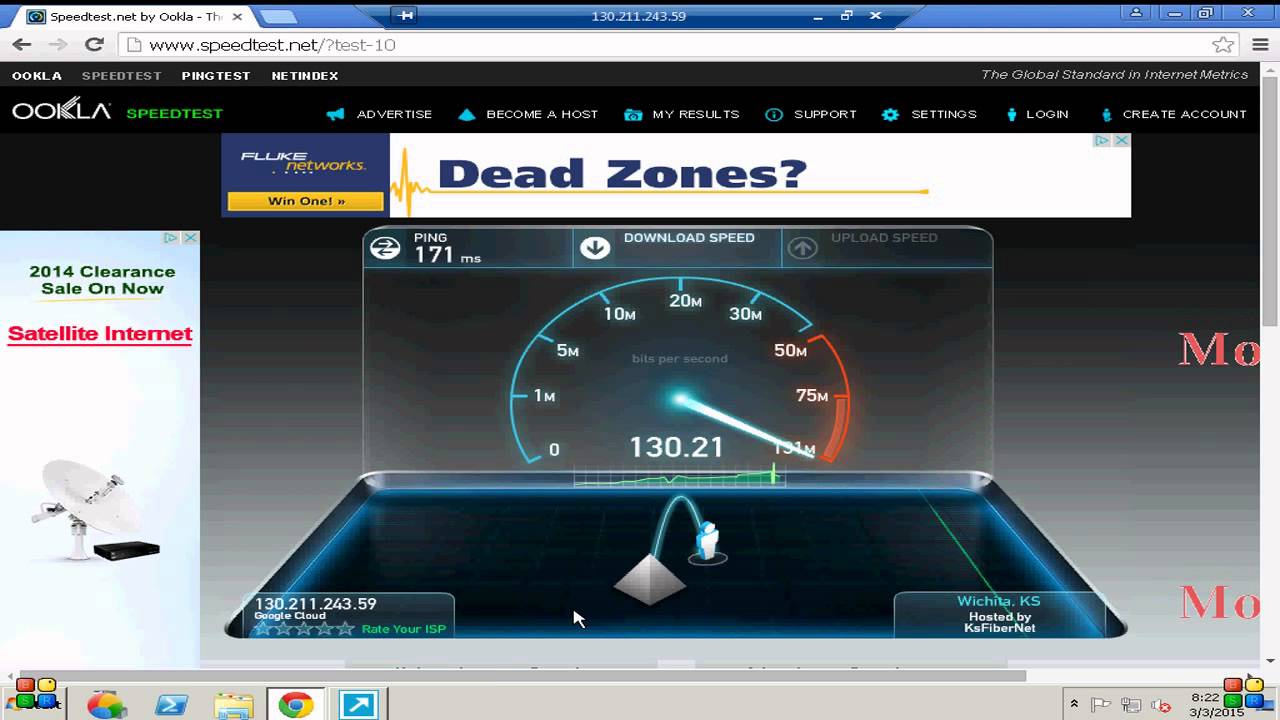This screenshot has height=720, width=1280.
Task: Close the Fluke Networks banner ad
Action: [x=1122, y=140]
